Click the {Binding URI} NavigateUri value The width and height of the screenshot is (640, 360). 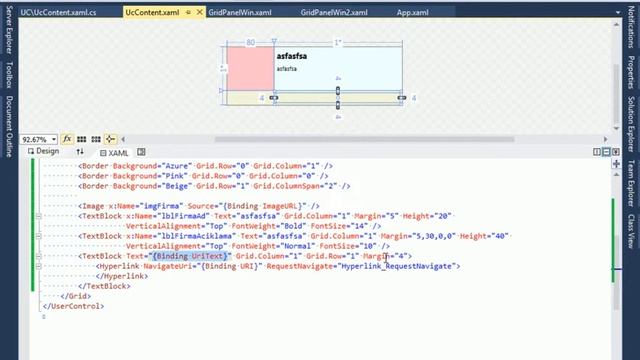click(231, 266)
